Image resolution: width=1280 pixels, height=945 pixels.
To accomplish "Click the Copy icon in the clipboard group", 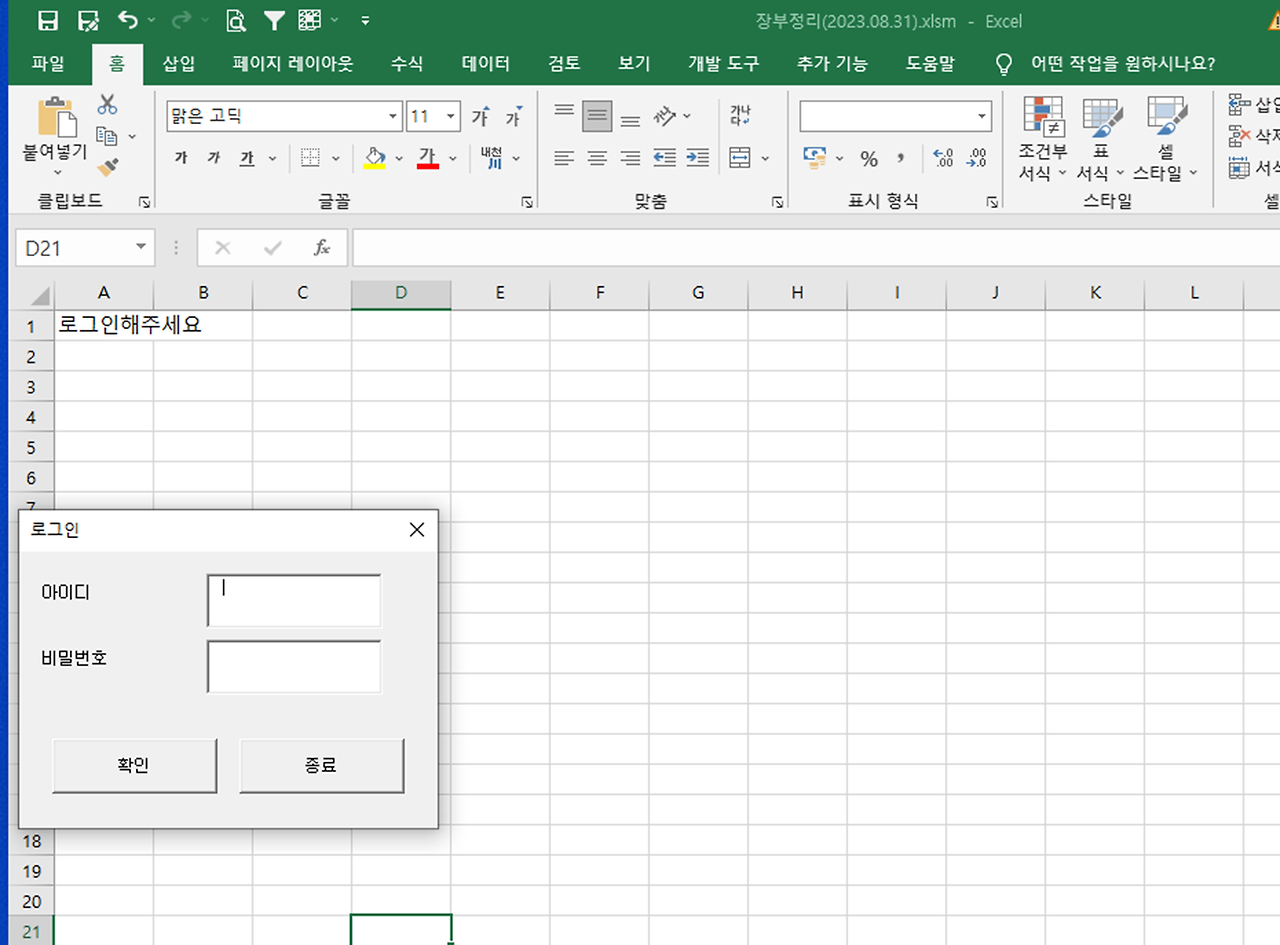I will (107, 136).
